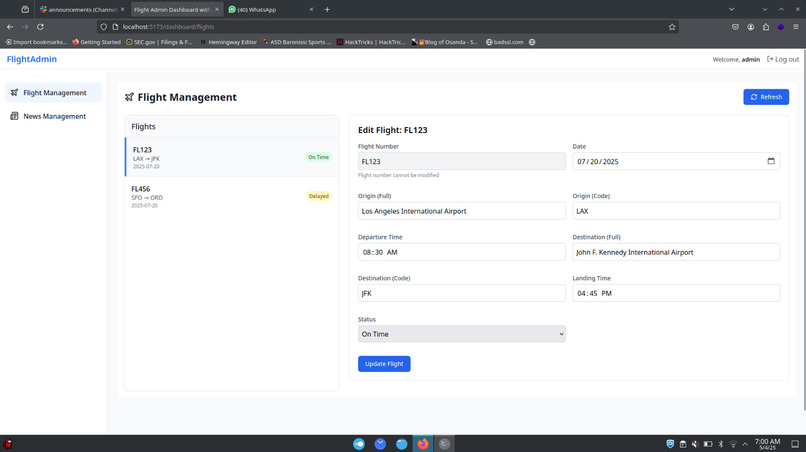The image size is (806, 452).
Task: Edit the Origin (Full) field
Action: click(462, 211)
